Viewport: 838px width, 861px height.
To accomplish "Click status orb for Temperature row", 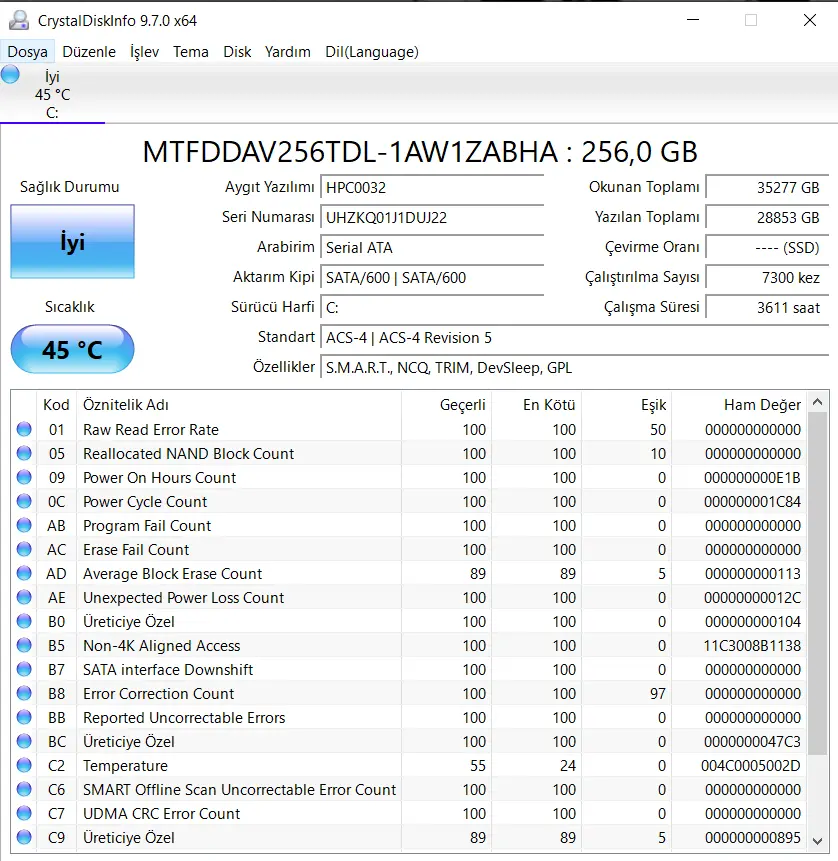I will click(x=24, y=765).
